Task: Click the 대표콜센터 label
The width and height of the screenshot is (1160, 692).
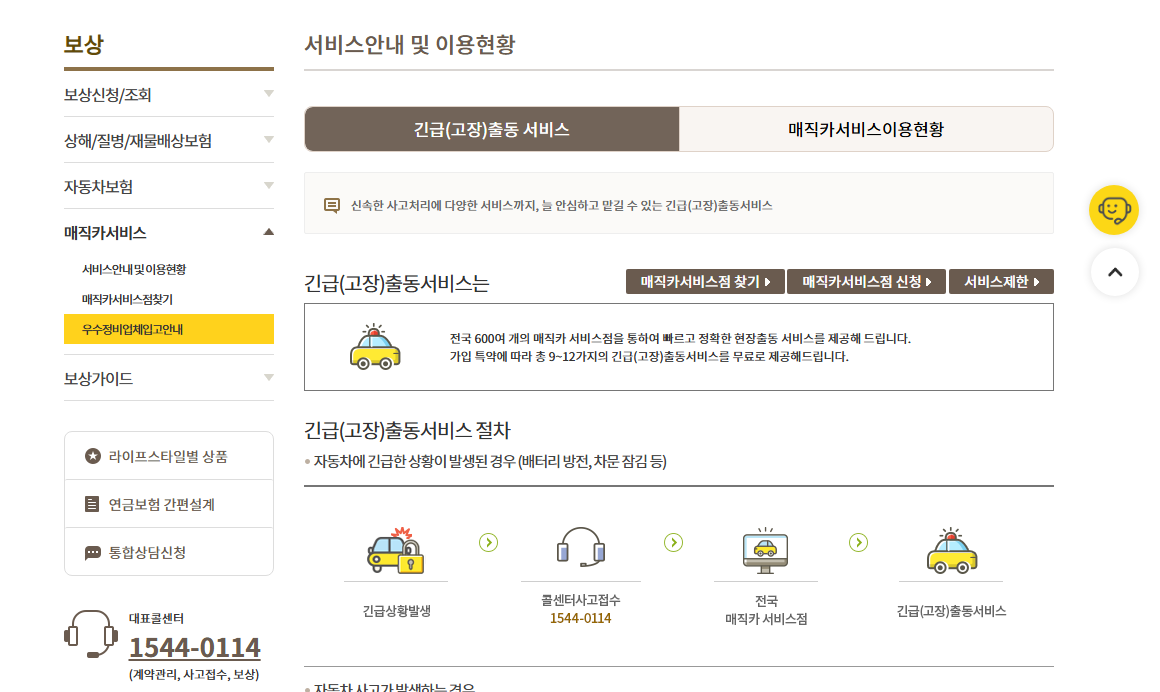Action: [156, 618]
